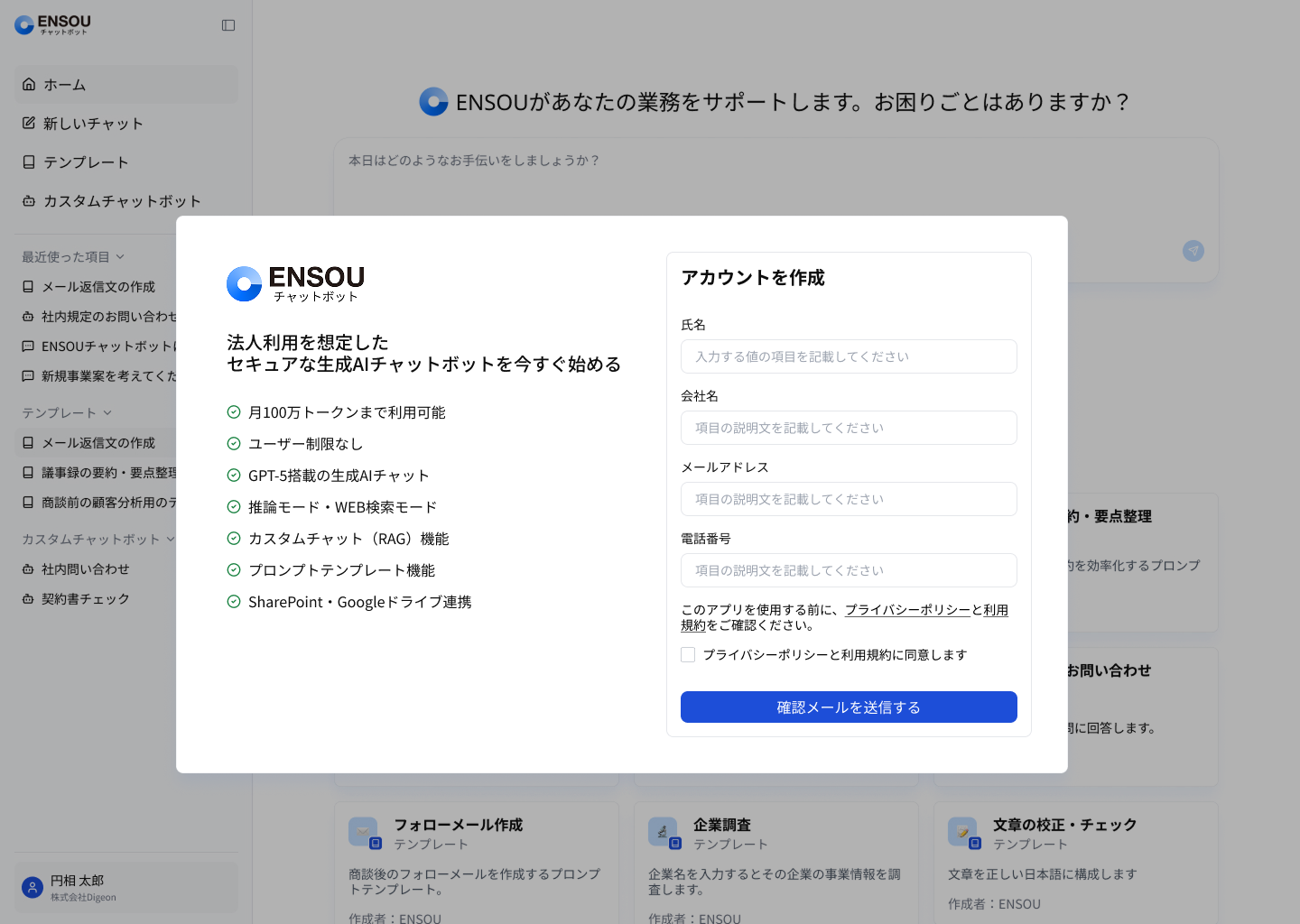Click the bot icon beside 社内問い合わせ
This screenshot has height=924, width=1300.
pyautogui.click(x=28, y=568)
